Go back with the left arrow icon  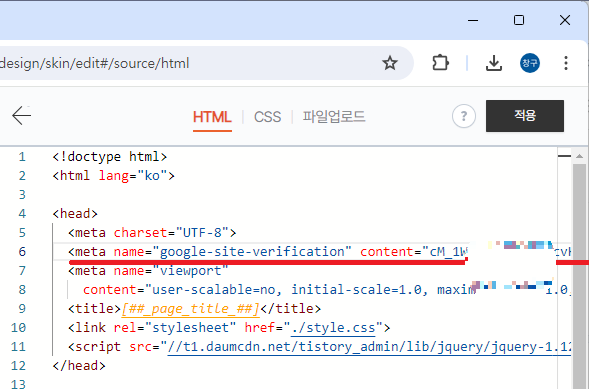(x=21, y=115)
